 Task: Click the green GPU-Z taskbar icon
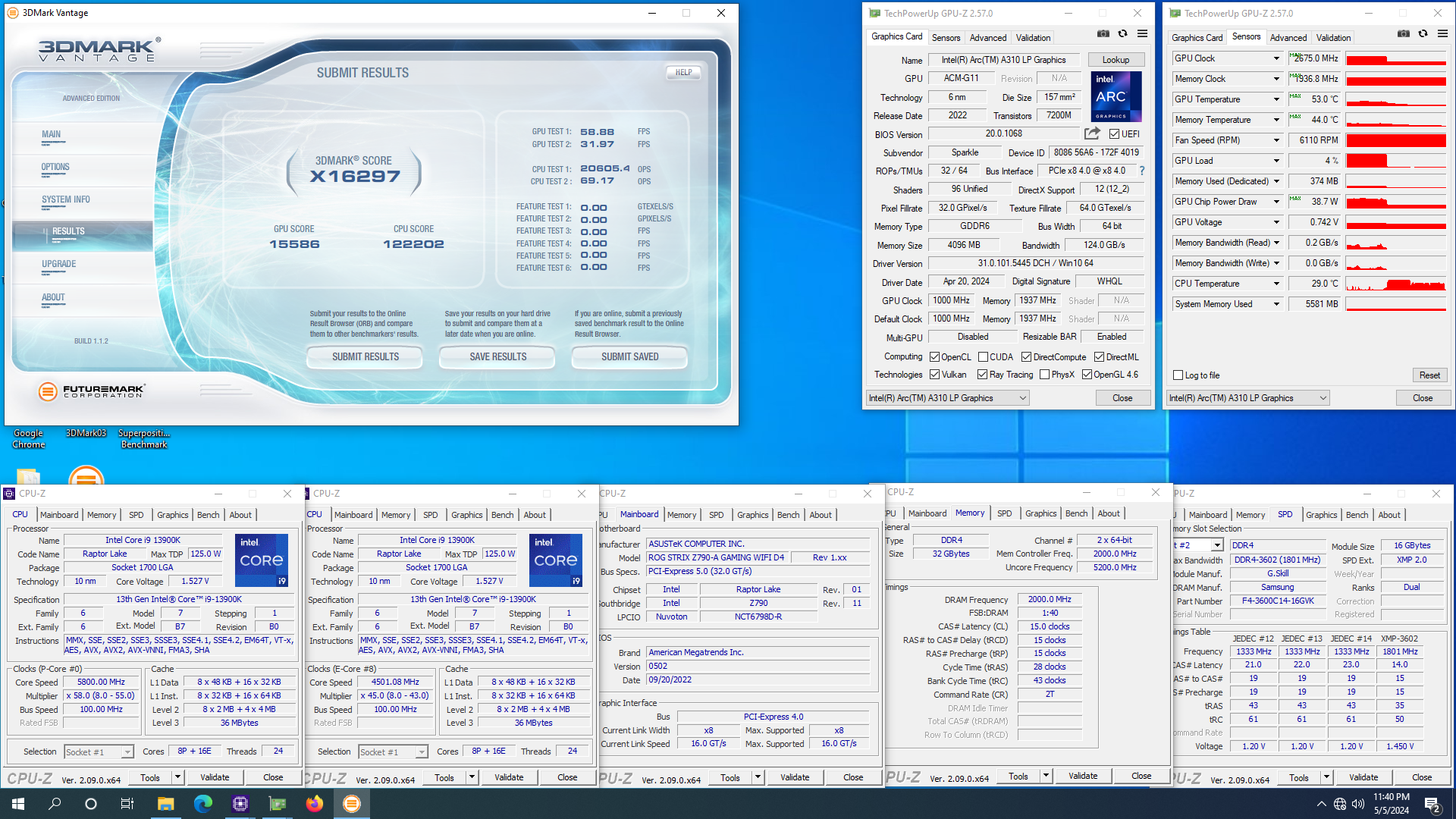pyautogui.click(x=278, y=804)
